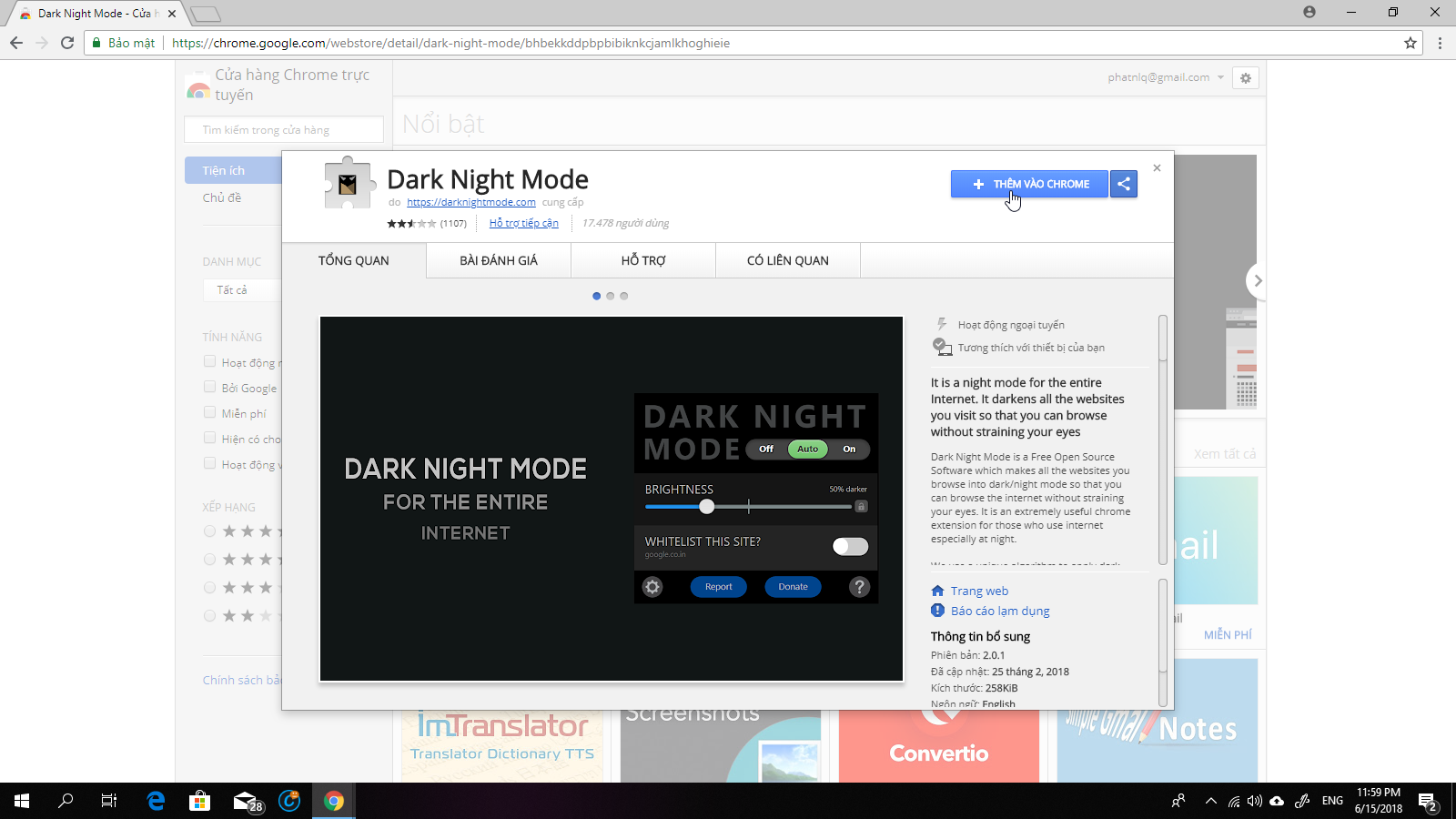Screen dimensions: 1456x819
Task: Open the Convertio extension tile
Action: (939, 746)
